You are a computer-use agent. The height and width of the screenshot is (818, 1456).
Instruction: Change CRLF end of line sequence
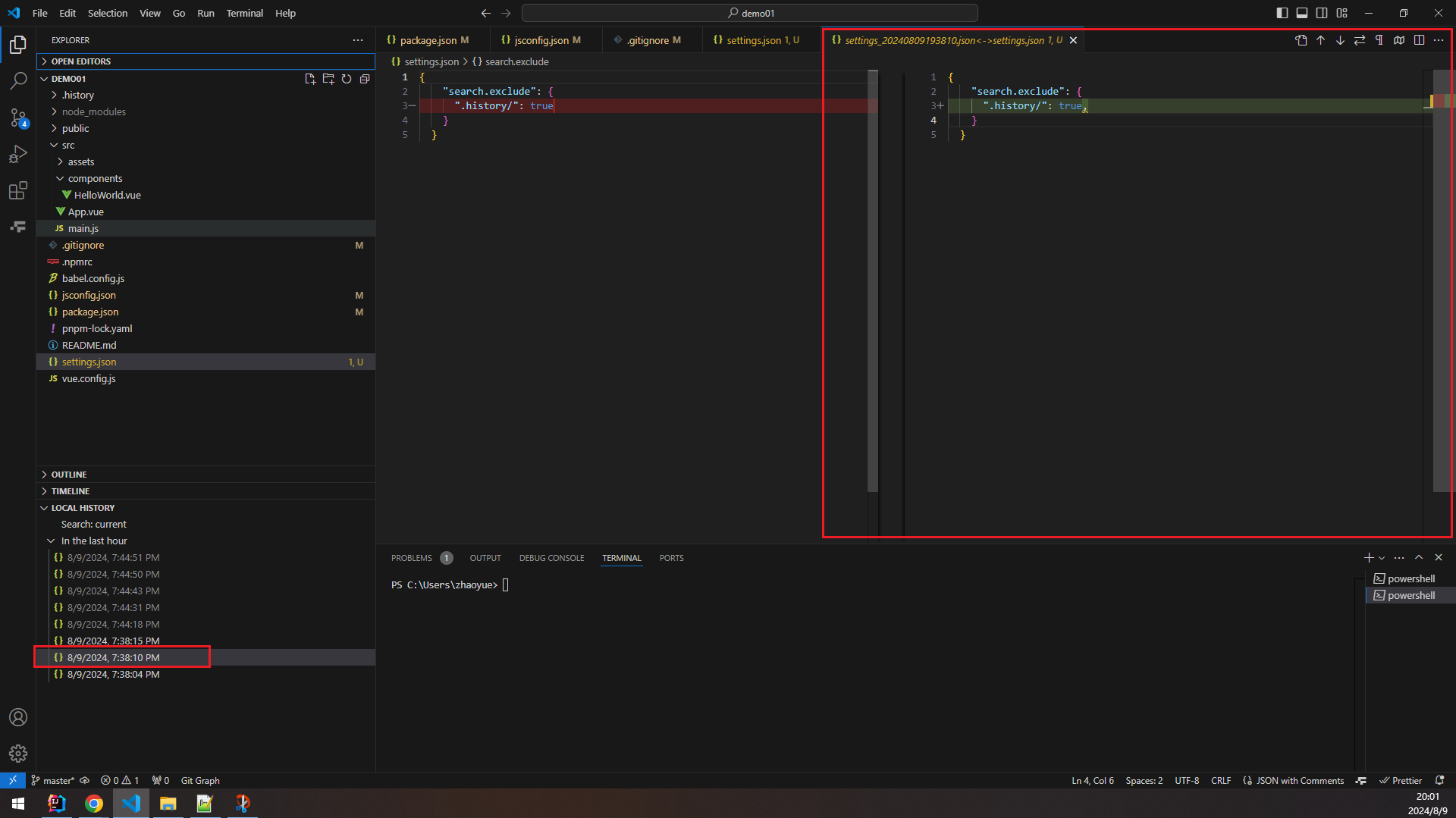[1221, 780]
